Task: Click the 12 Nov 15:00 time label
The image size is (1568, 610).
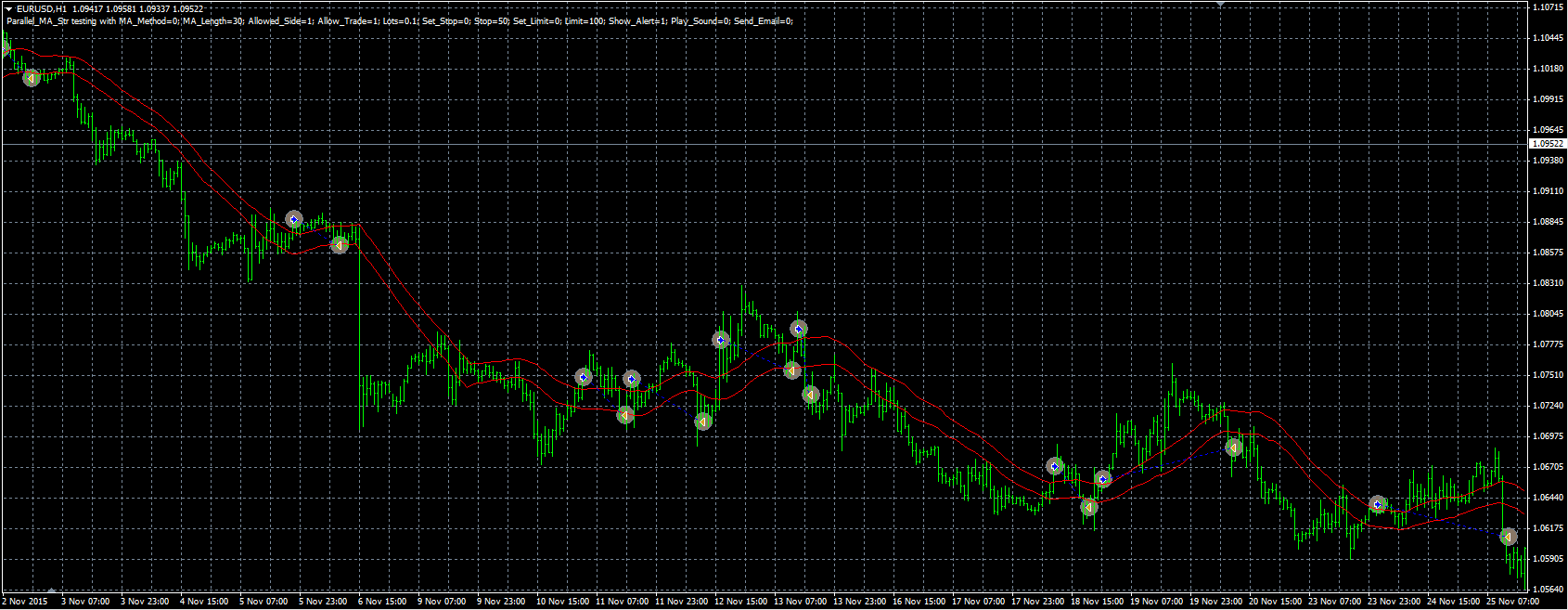Action: click(x=740, y=602)
